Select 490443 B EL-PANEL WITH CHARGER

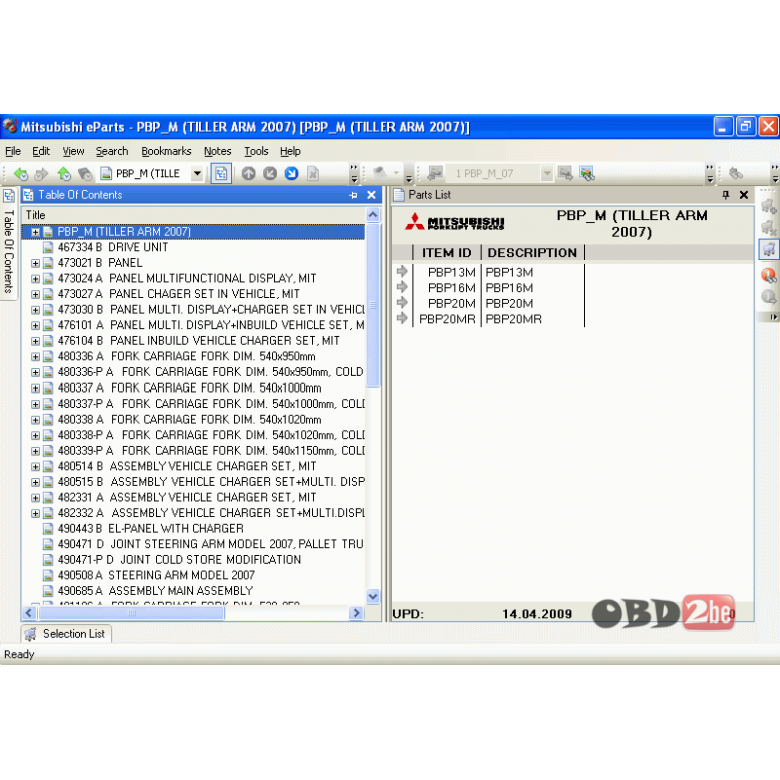click(150, 529)
